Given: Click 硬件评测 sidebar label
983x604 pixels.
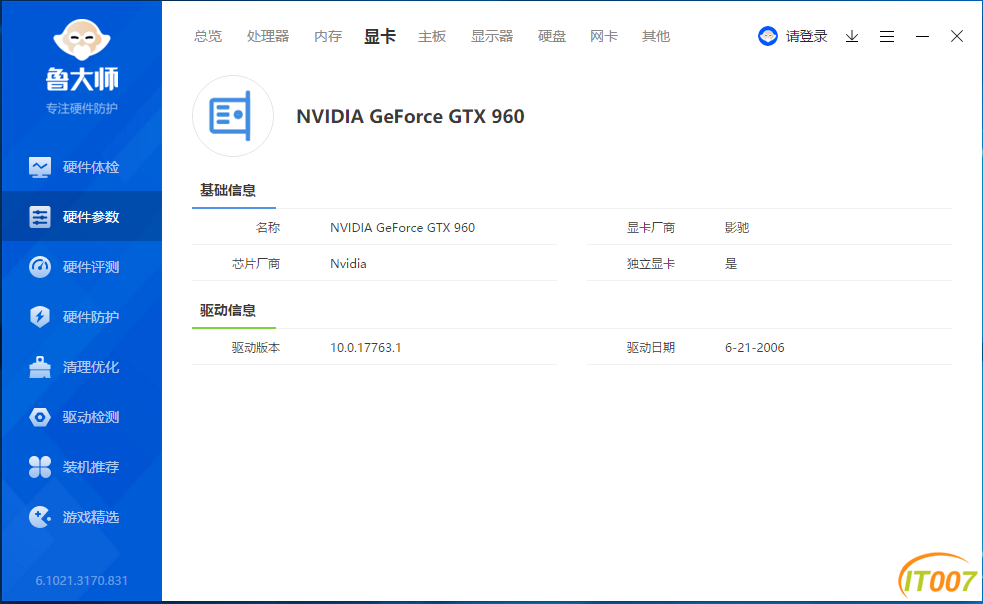Looking at the screenshot, I should (91, 267).
